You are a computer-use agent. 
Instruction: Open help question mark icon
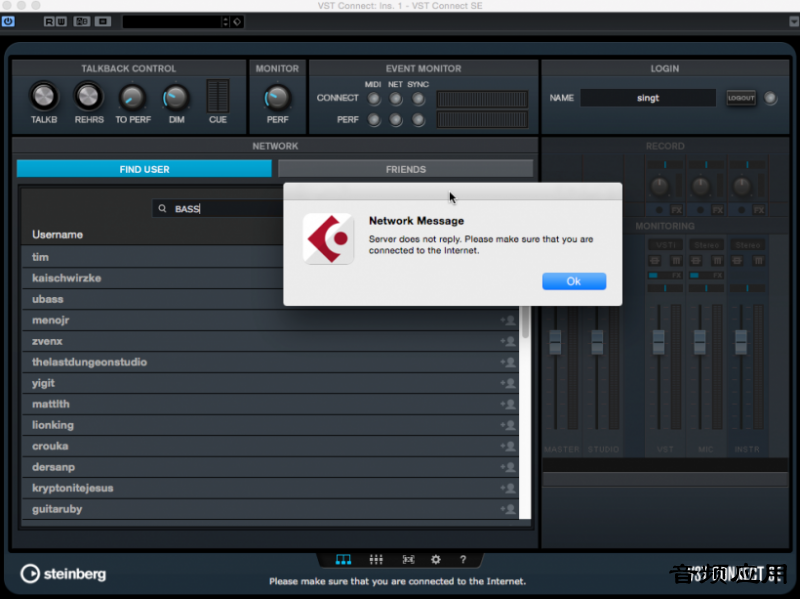click(x=463, y=560)
